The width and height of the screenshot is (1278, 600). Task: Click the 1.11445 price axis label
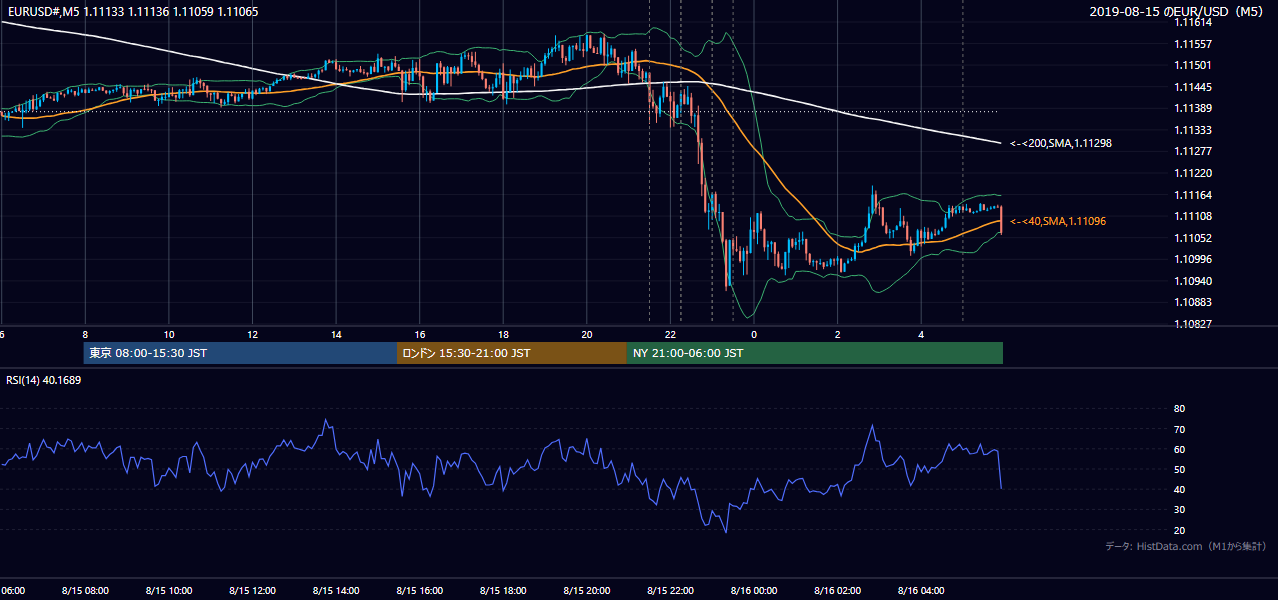point(1192,87)
